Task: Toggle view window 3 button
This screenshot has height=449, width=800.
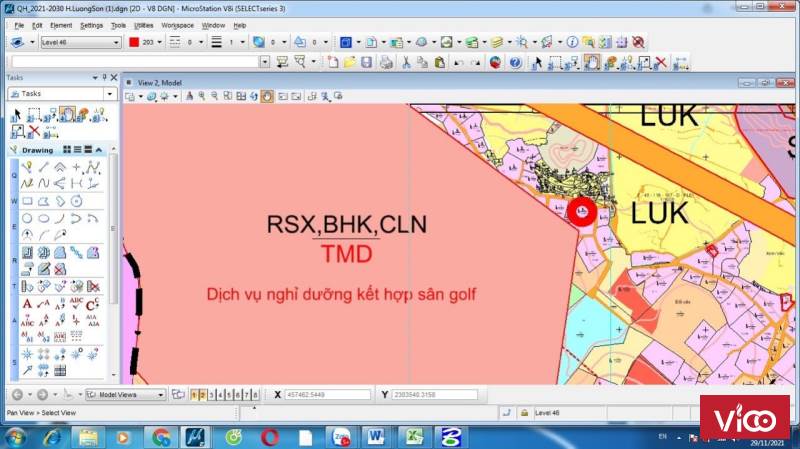Action: click(x=211, y=395)
